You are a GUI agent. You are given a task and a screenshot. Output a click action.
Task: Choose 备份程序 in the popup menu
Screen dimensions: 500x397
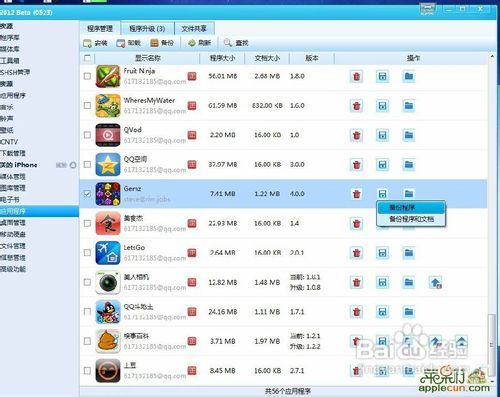click(411, 208)
